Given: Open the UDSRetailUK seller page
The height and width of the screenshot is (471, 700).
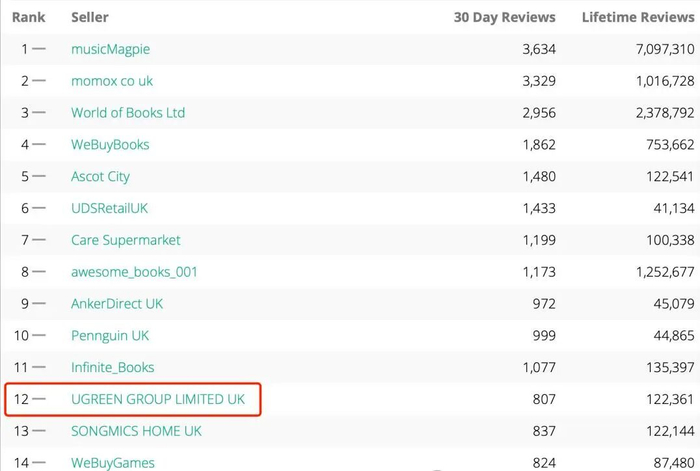Looking at the screenshot, I should tap(109, 208).
